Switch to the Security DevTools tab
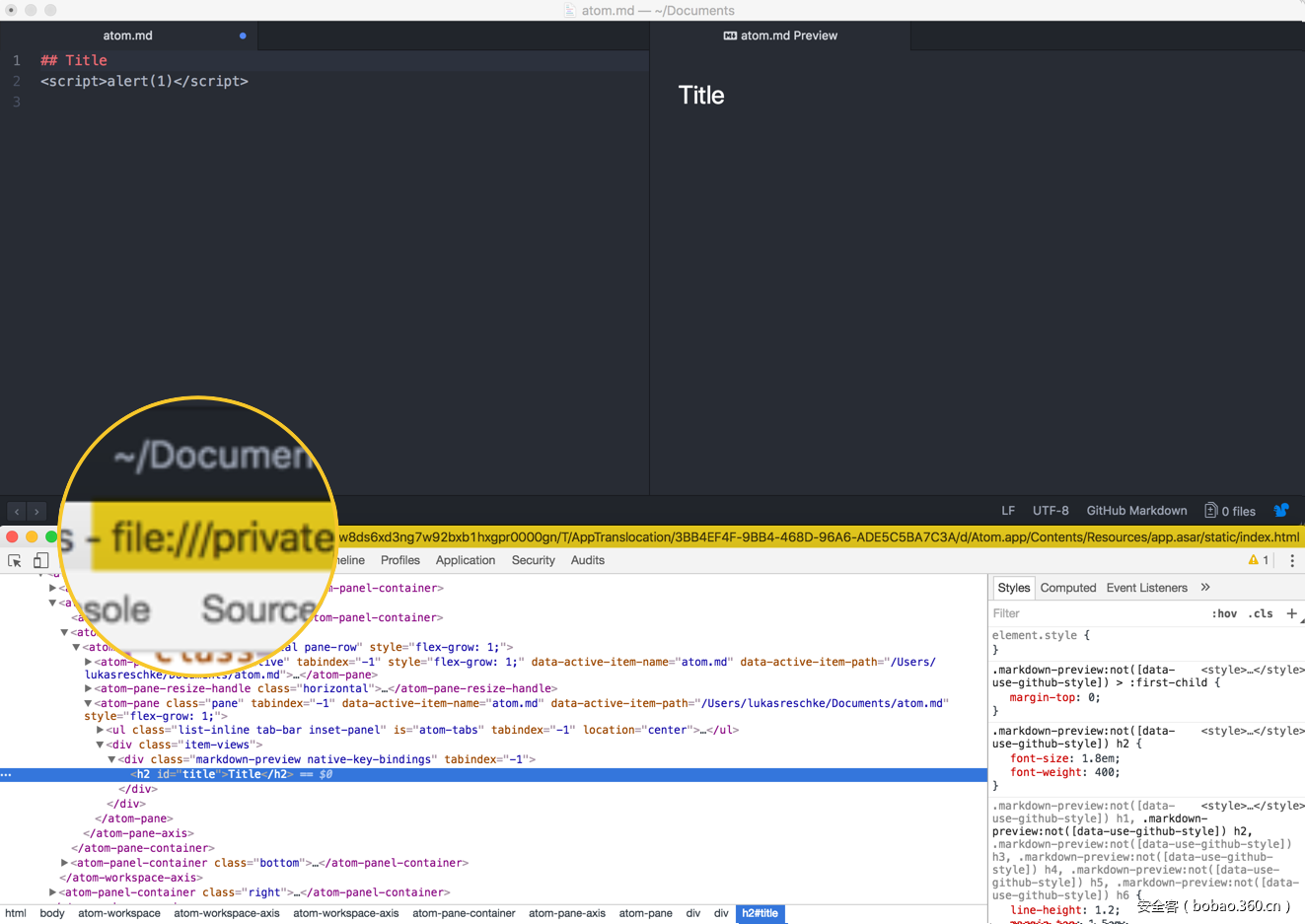This screenshot has height=924, width=1305. (533, 560)
